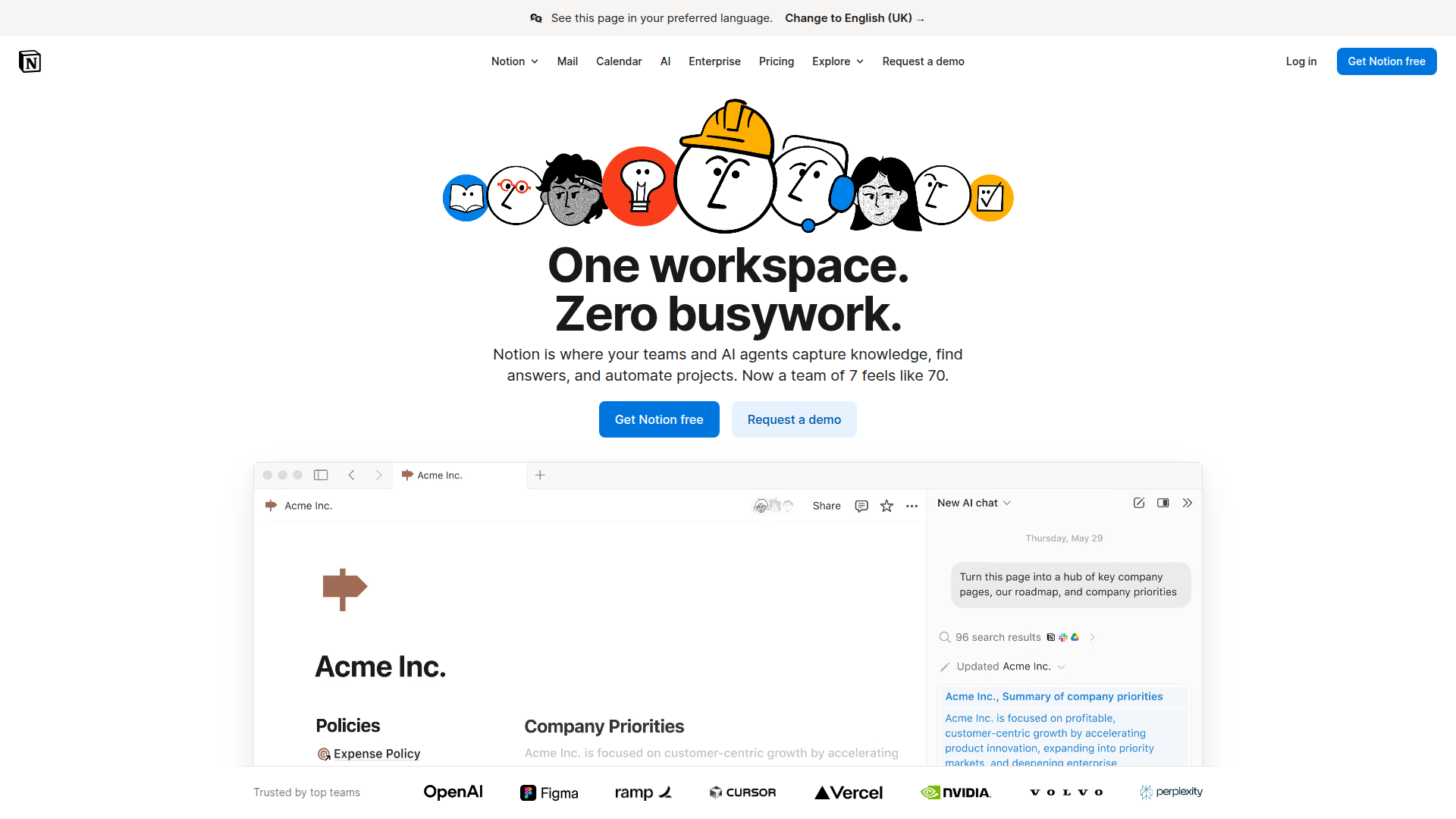Viewport: 1456px width, 819px height.
Task: Click the star favorite icon
Action: coord(886,506)
